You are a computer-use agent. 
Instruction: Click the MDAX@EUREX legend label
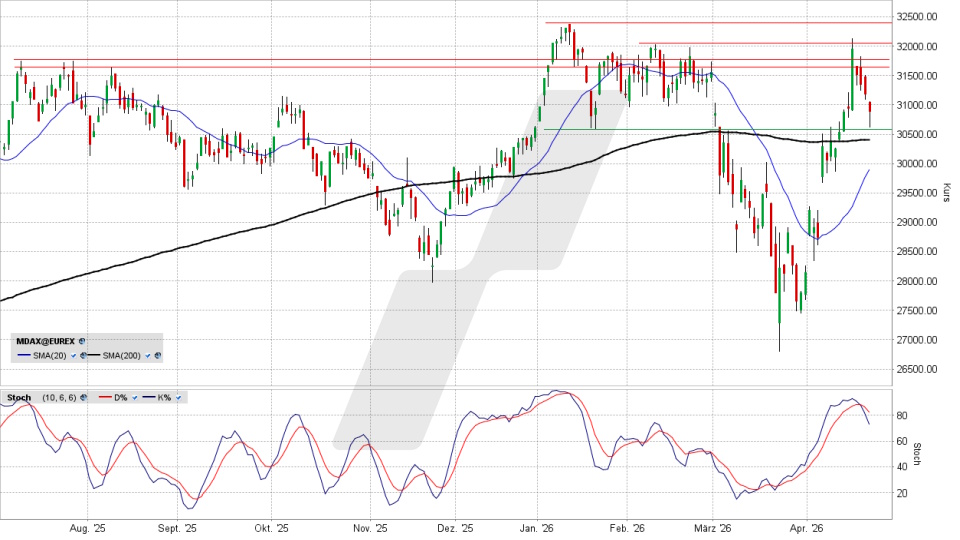pyautogui.click(x=46, y=341)
